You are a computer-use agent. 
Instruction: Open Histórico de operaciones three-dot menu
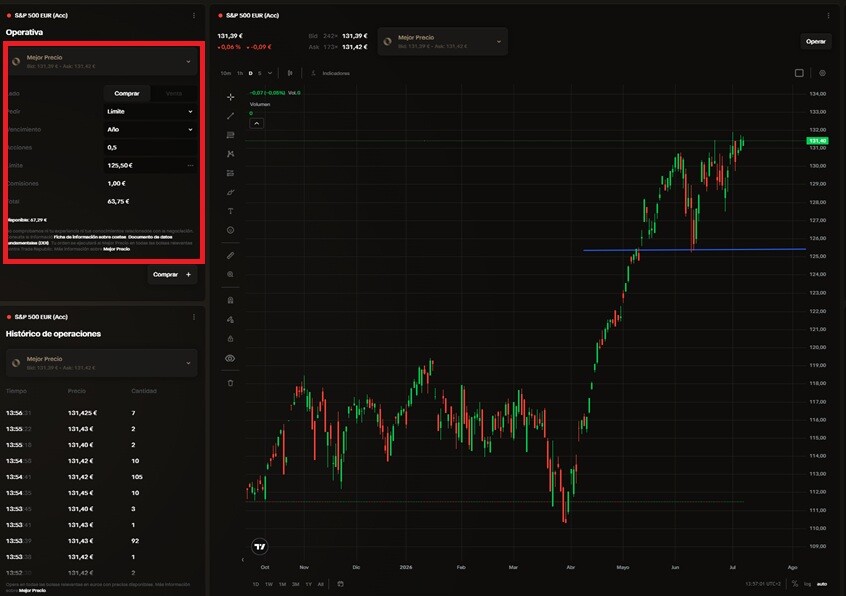194,317
